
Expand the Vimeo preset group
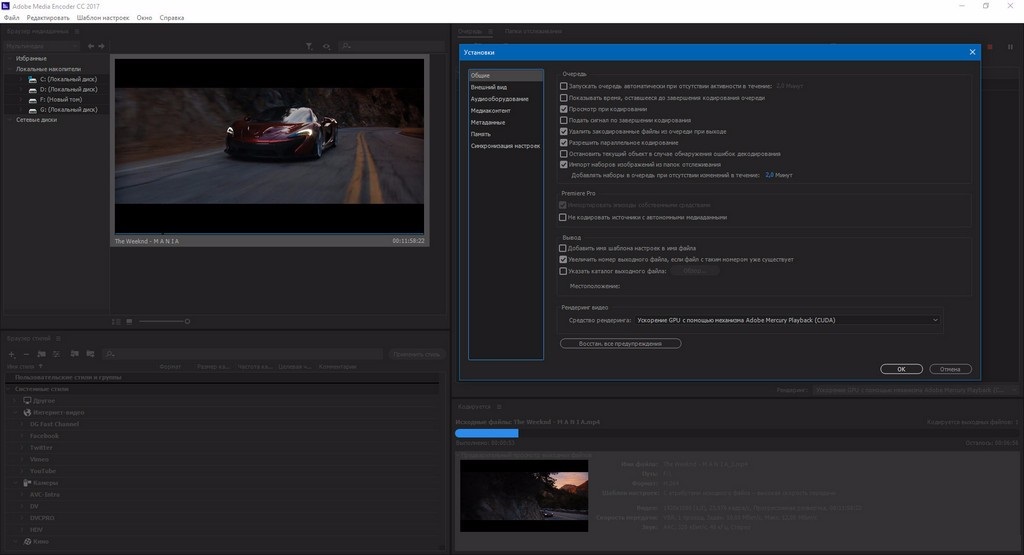coord(21,460)
